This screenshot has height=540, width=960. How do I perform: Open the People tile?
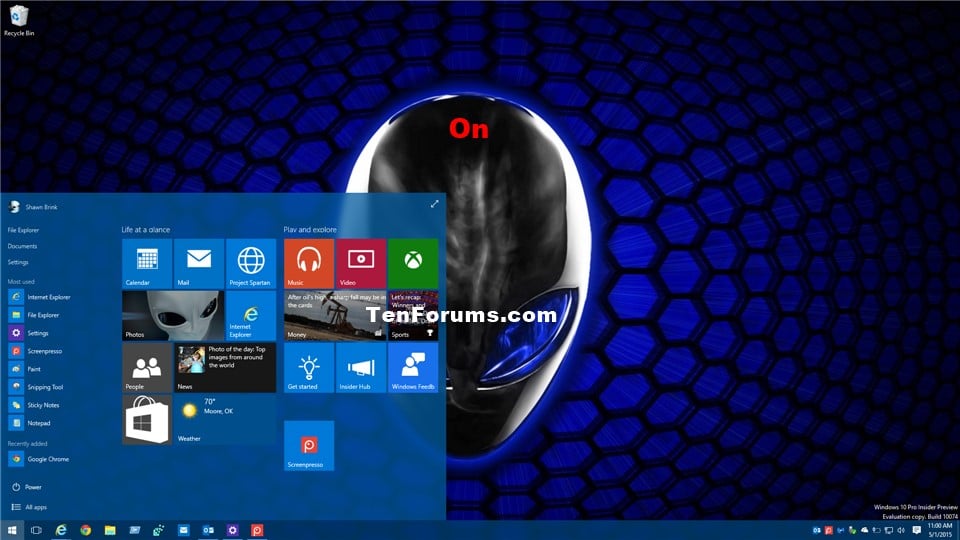click(147, 367)
